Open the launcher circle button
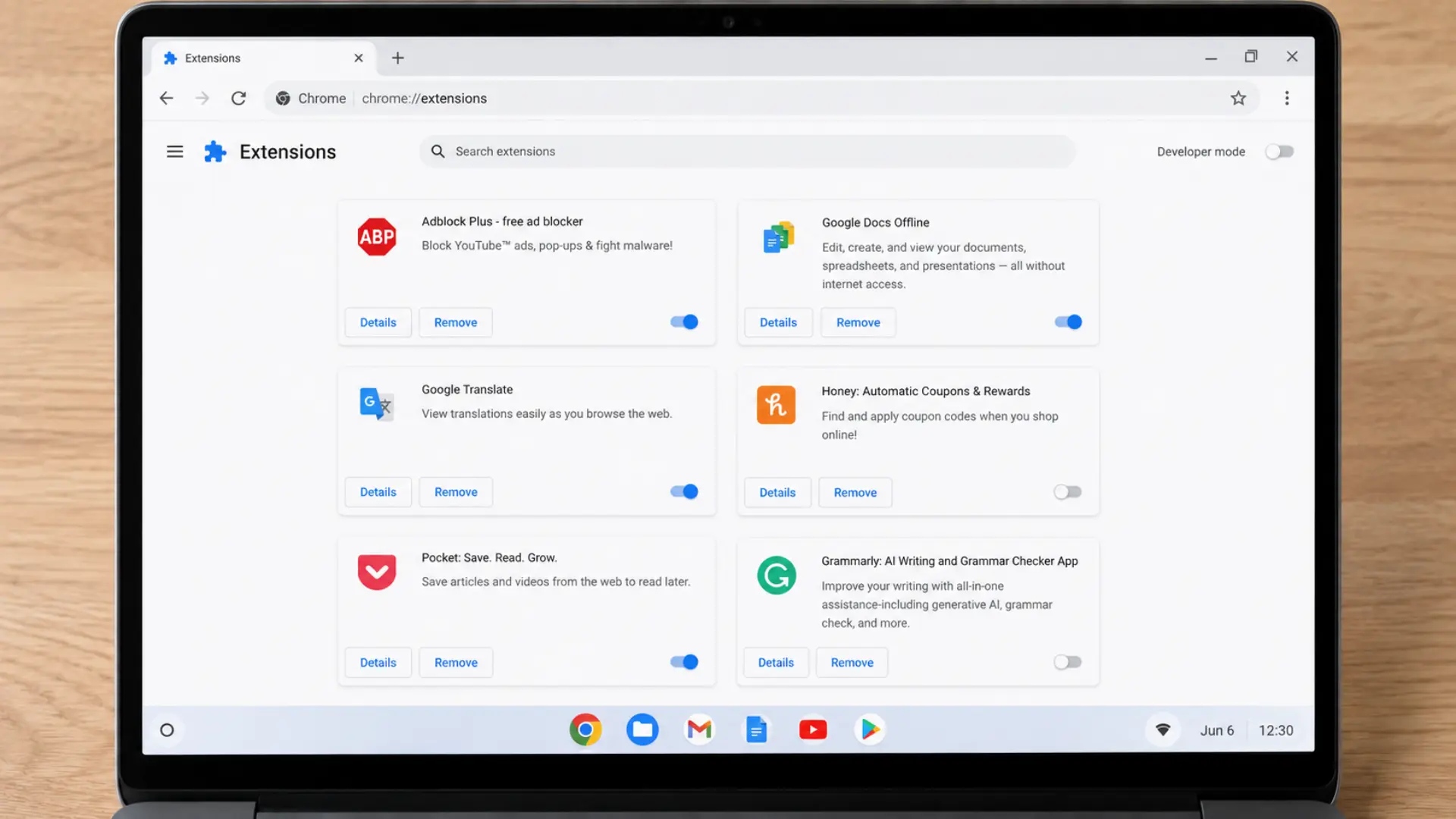Image resolution: width=1456 pixels, height=819 pixels. pos(167,730)
